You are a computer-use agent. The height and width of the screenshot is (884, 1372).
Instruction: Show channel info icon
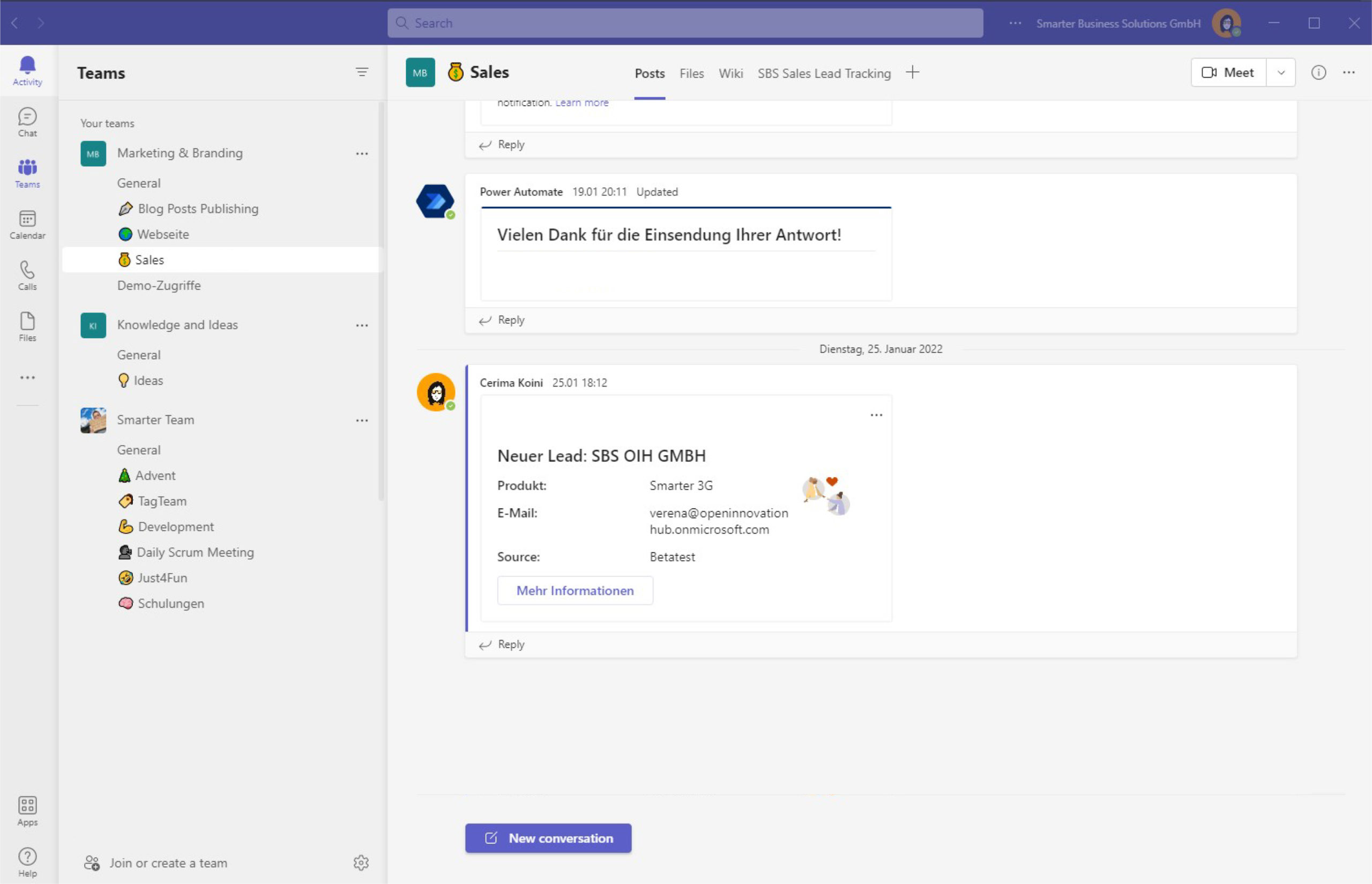pyautogui.click(x=1318, y=72)
